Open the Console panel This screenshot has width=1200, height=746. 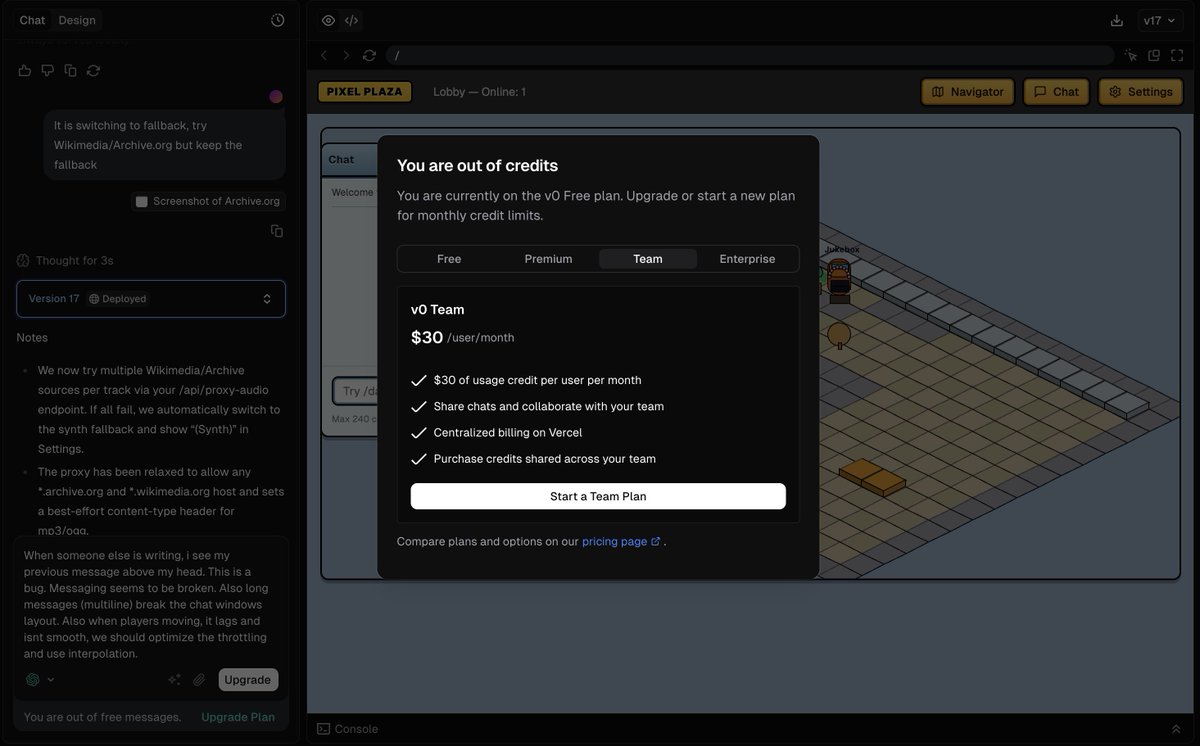point(347,729)
